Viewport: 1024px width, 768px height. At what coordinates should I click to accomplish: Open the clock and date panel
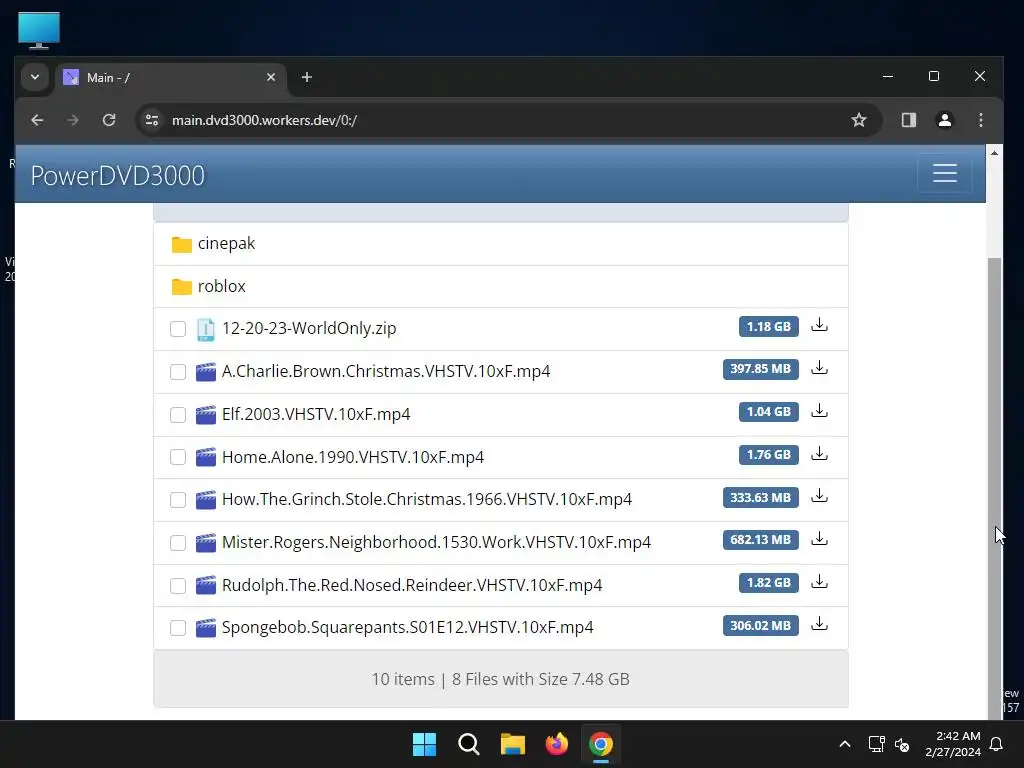pyautogui.click(x=953, y=744)
